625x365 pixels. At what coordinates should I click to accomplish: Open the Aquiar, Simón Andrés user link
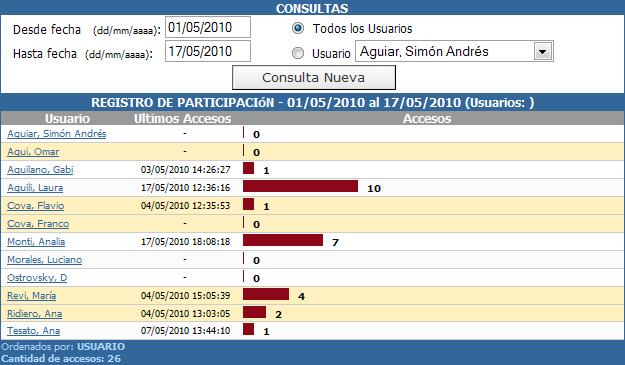(x=57, y=133)
